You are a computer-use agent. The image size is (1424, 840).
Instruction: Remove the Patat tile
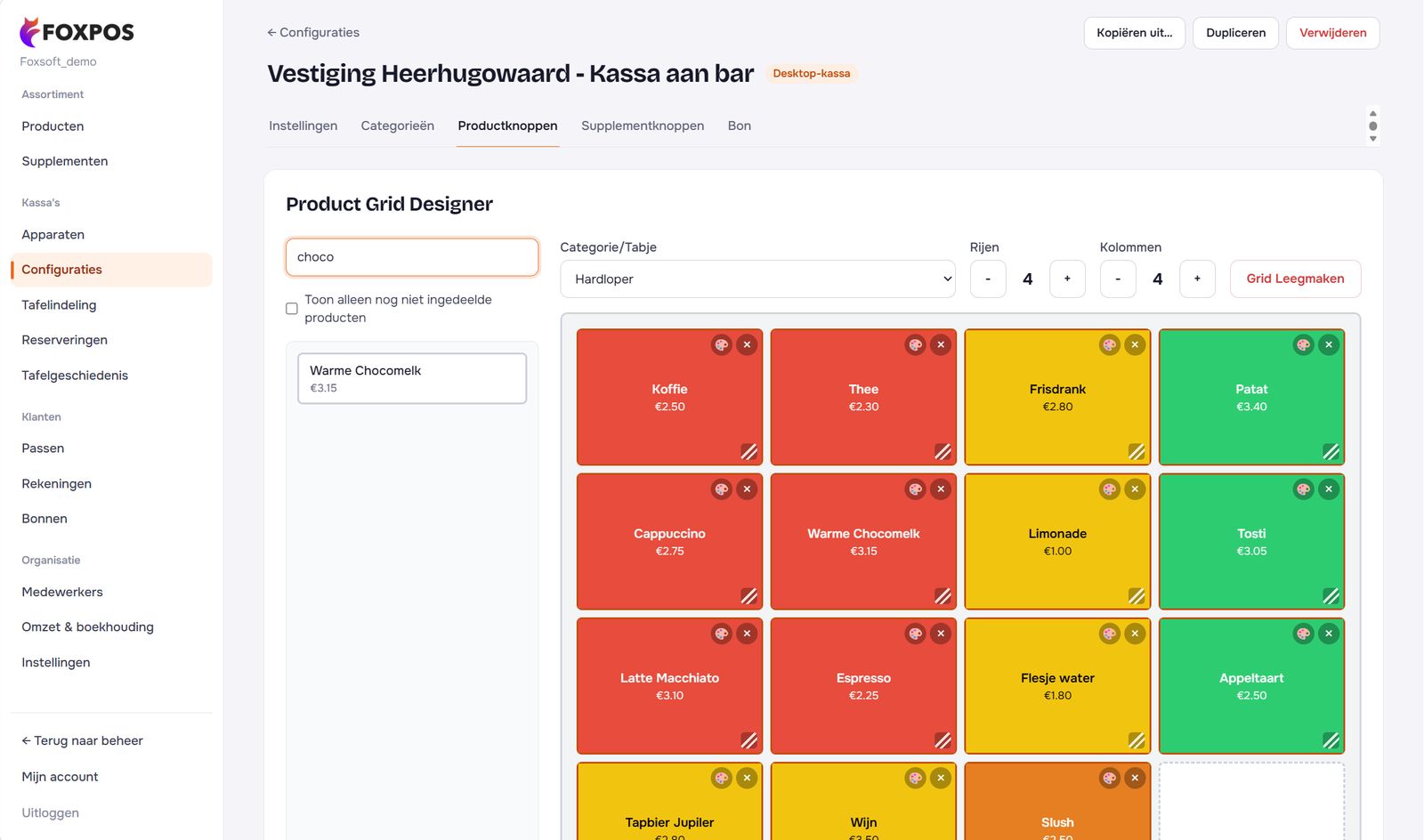click(x=1329, y=344)
